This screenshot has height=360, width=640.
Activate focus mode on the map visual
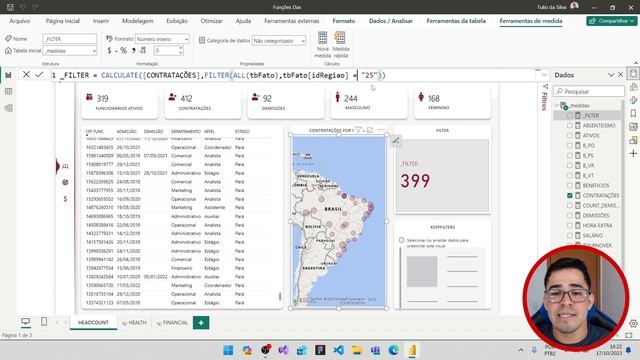coord(370,130)
